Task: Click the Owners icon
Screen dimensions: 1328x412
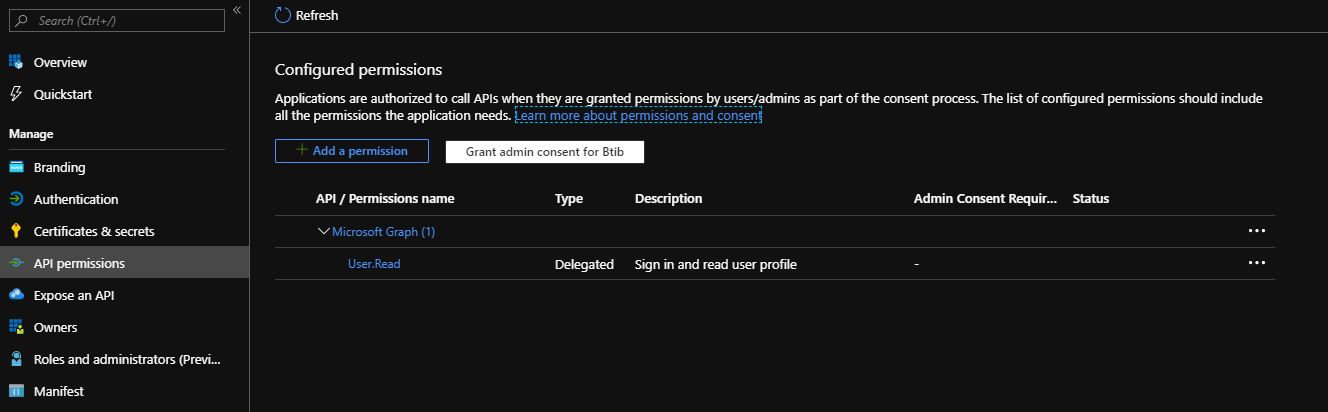Action: tap(16, 327)
